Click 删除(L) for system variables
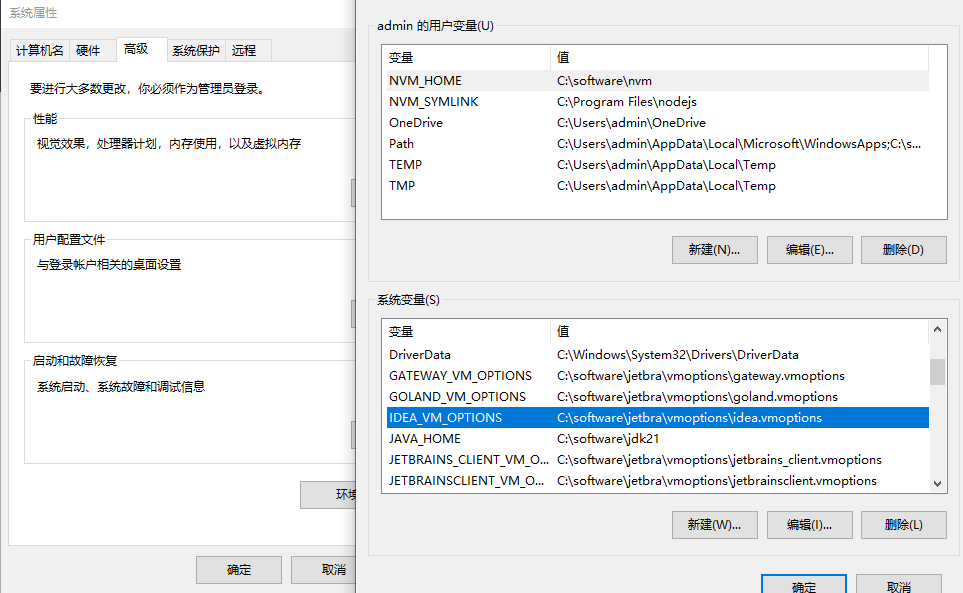This screenshot has width=963, height=593. point(903,524)
